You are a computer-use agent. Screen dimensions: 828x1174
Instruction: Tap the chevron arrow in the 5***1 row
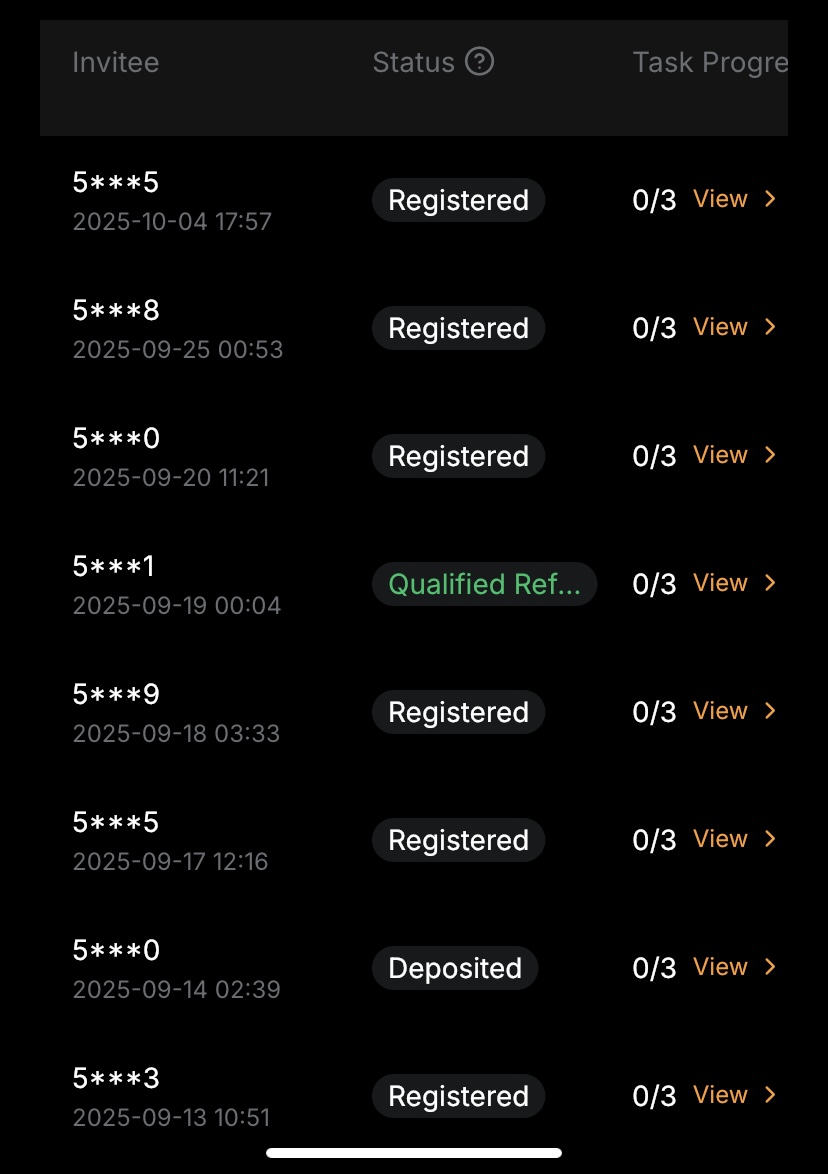point(770,583)
